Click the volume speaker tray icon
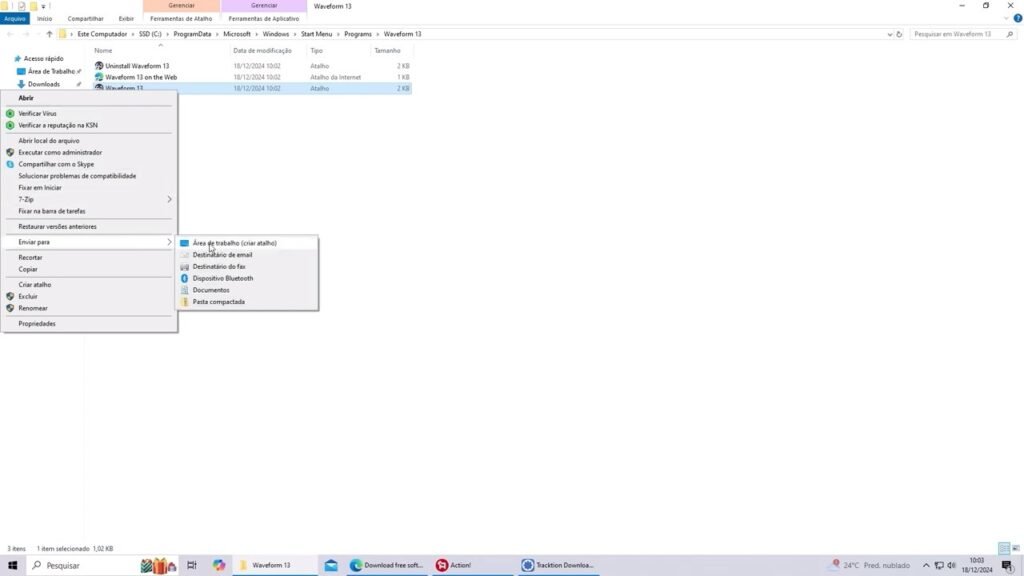 point(952,566)
